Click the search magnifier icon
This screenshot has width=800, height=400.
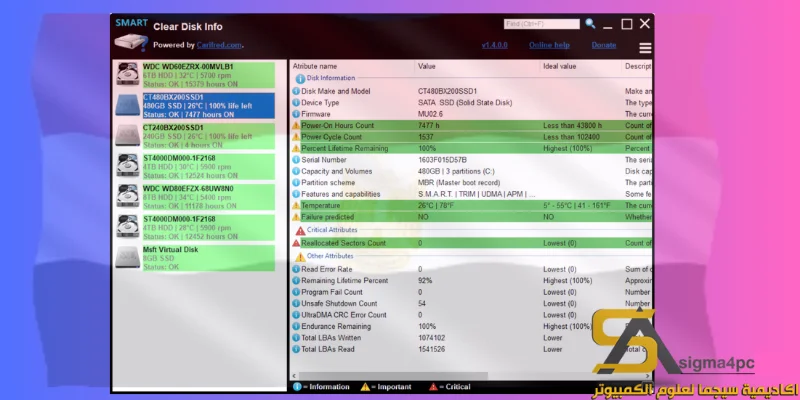point(590,23)
